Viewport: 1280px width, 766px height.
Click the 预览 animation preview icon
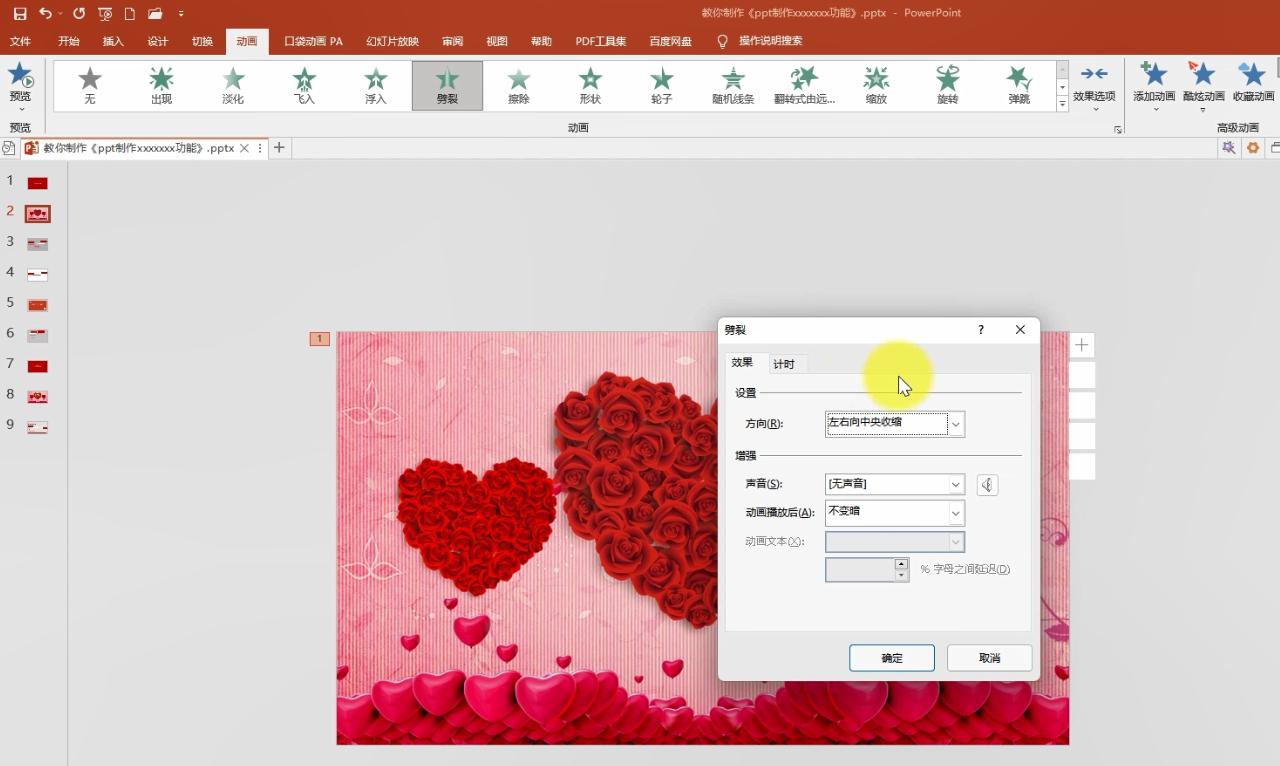pyautogui.click(x=20, y=80)
